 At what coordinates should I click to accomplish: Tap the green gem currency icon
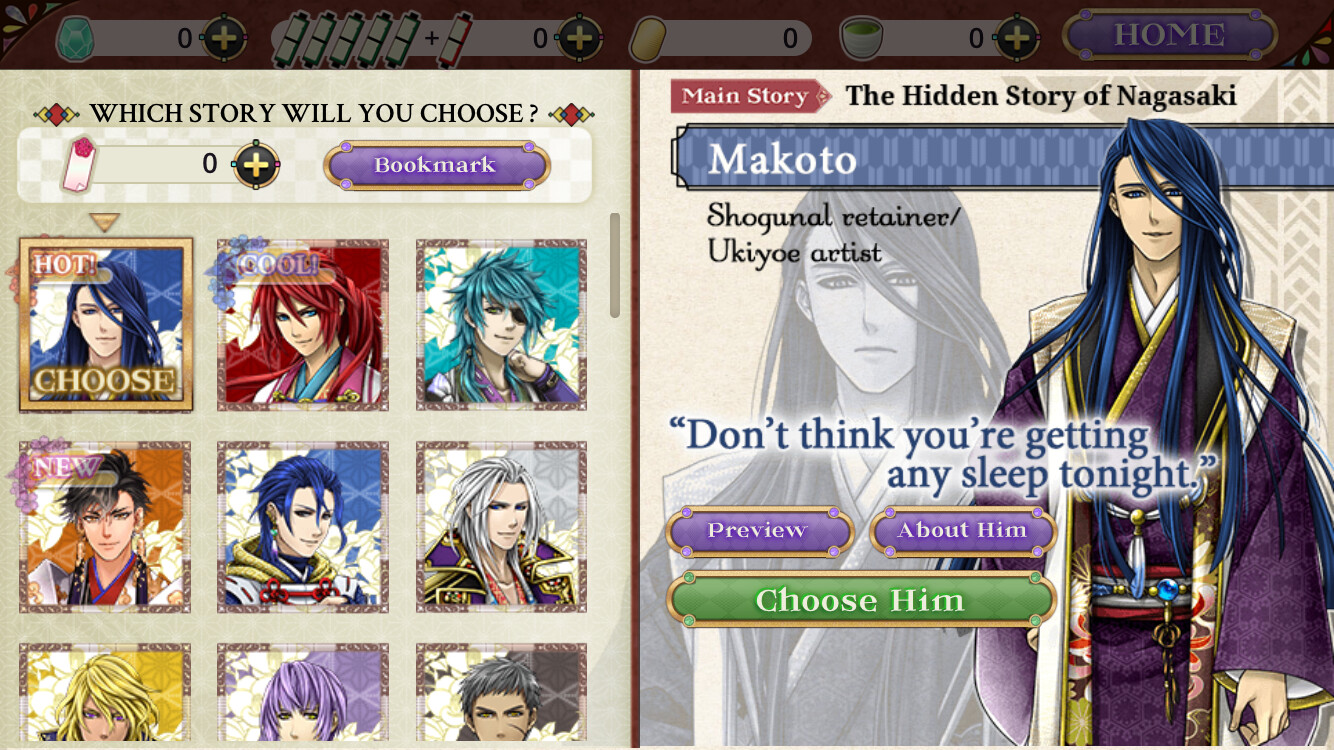(x=75, y=40)
